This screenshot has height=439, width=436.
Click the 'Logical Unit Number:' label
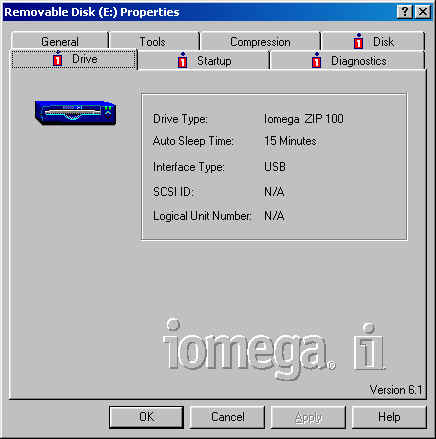tap(202, 216)
